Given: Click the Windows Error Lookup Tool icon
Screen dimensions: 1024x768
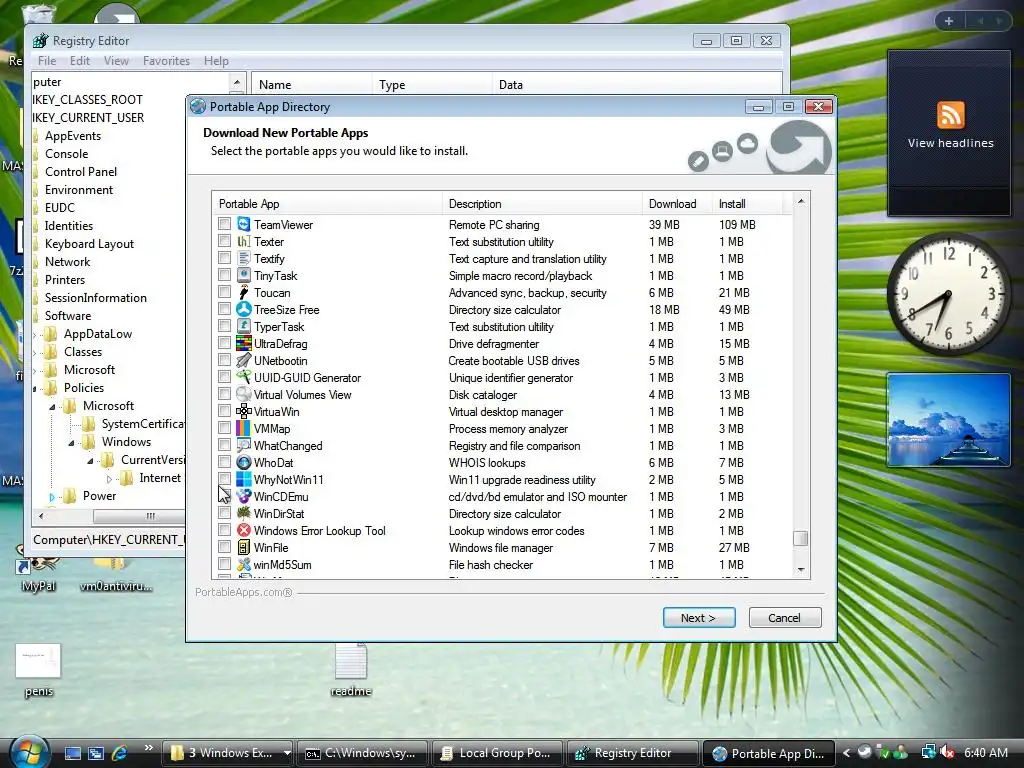Looking at the screenshot, I should 244,530.
